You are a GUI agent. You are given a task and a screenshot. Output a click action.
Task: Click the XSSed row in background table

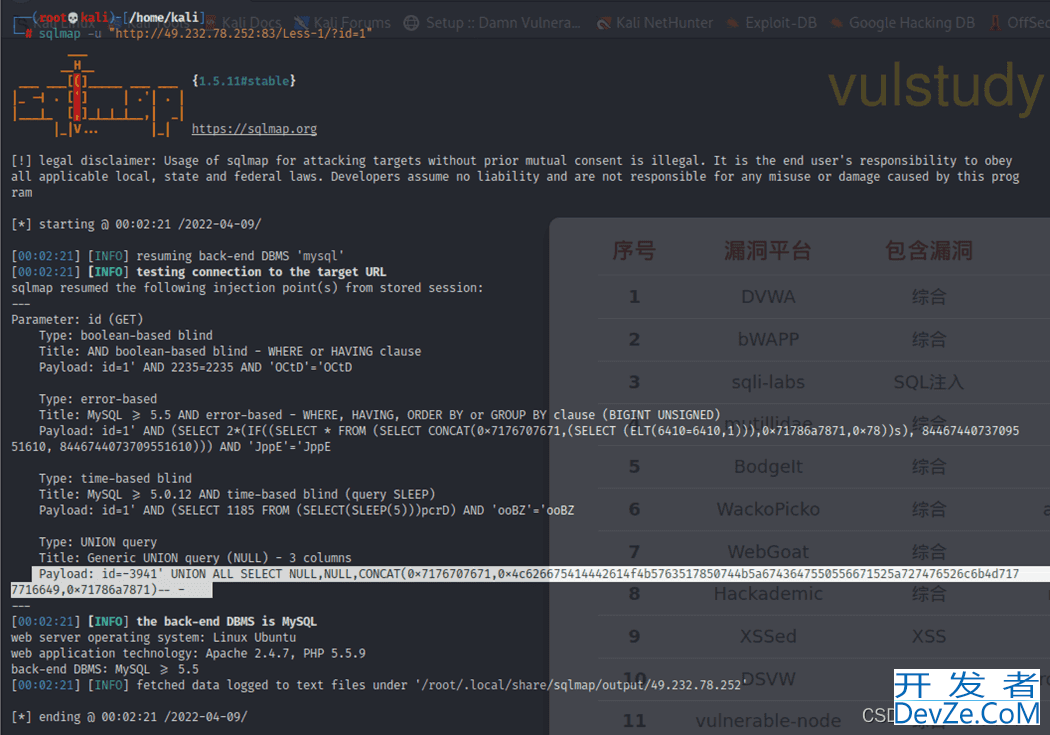tap(824, 636)
